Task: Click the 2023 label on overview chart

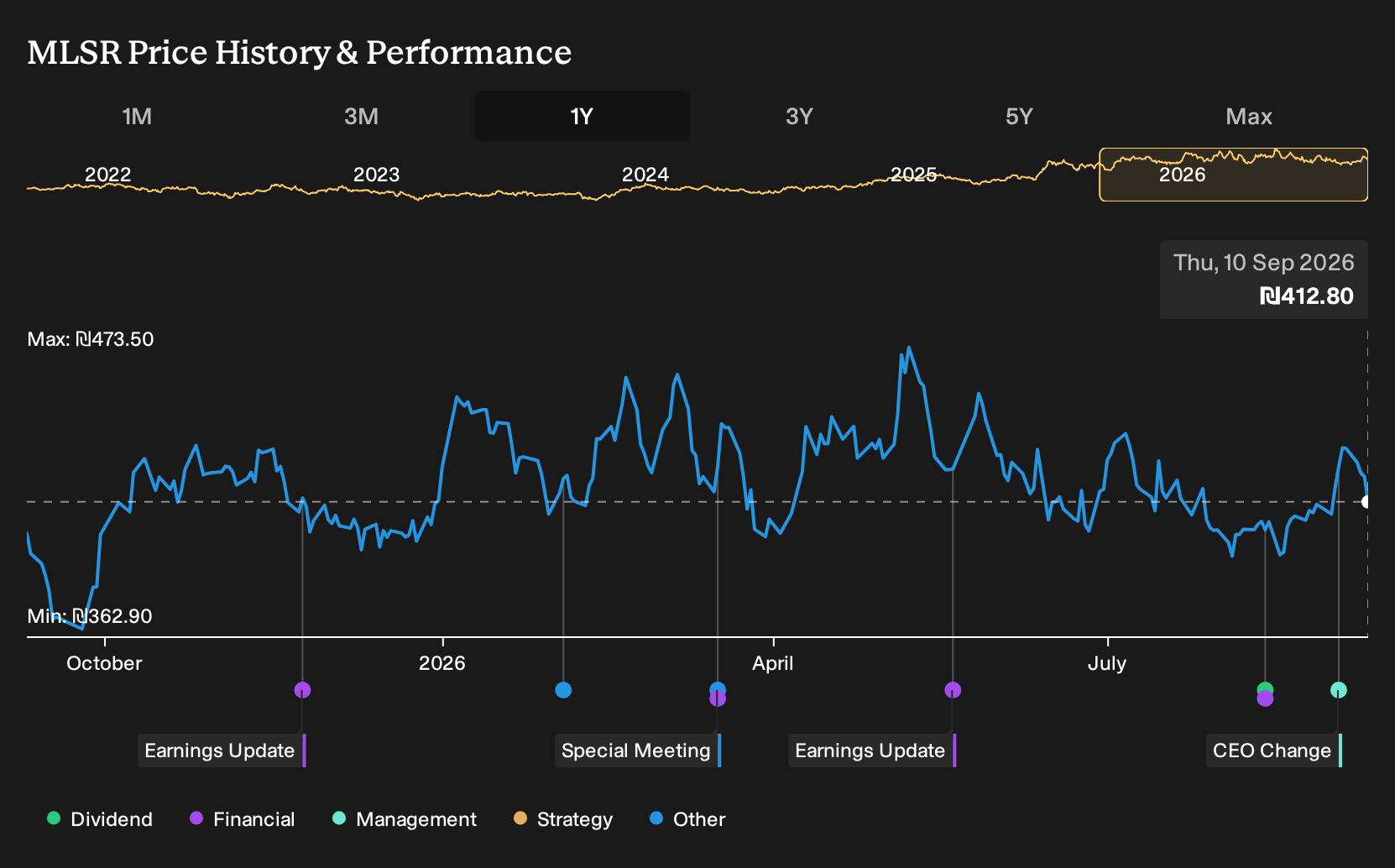Action: (x=376, y=175)
